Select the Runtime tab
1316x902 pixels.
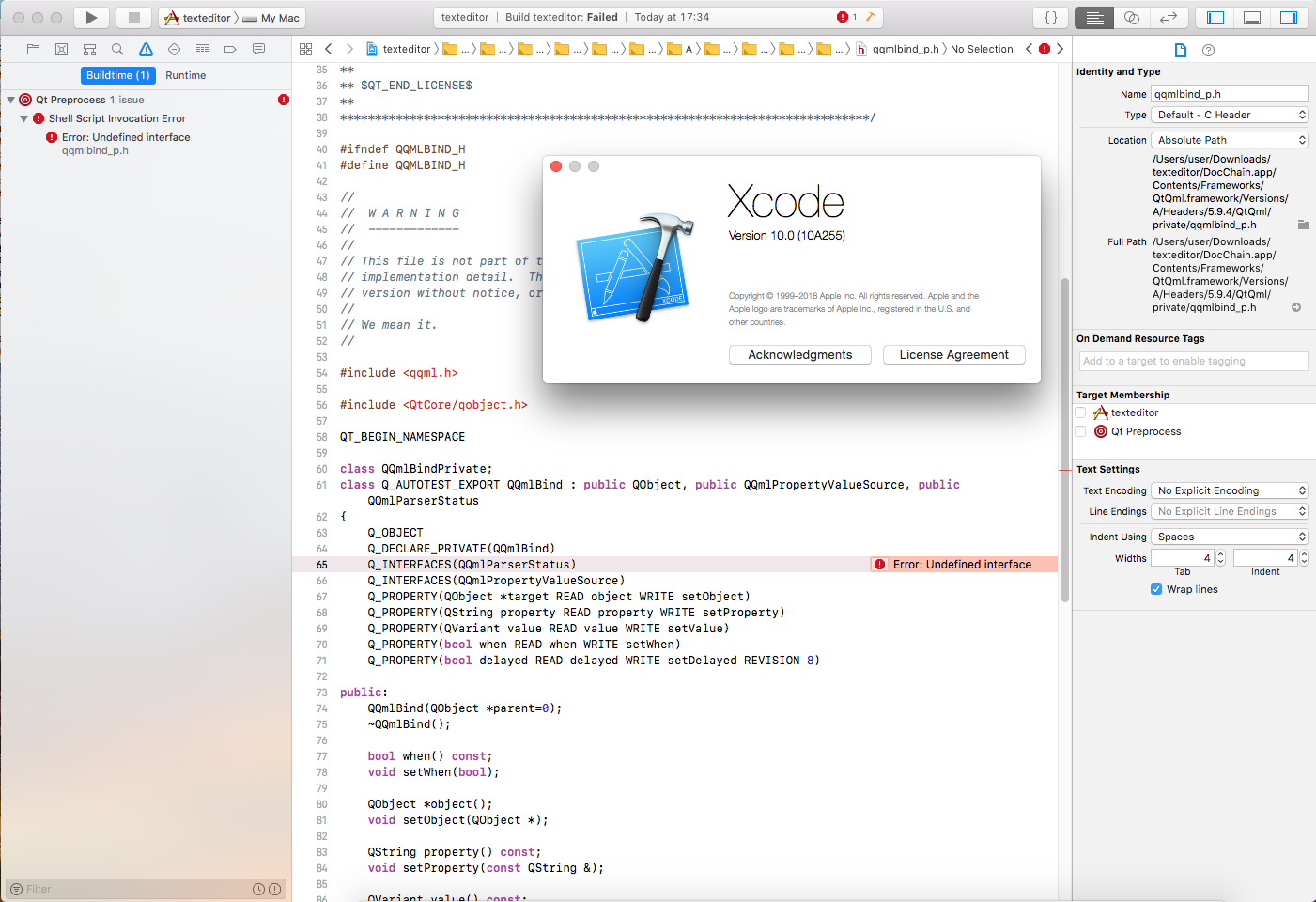coord(186,75)
